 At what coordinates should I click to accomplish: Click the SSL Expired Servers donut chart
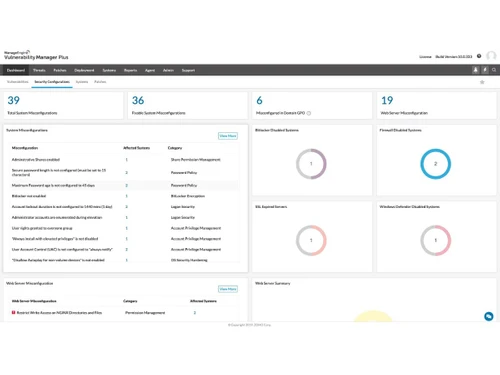click(x=311, y=240)
